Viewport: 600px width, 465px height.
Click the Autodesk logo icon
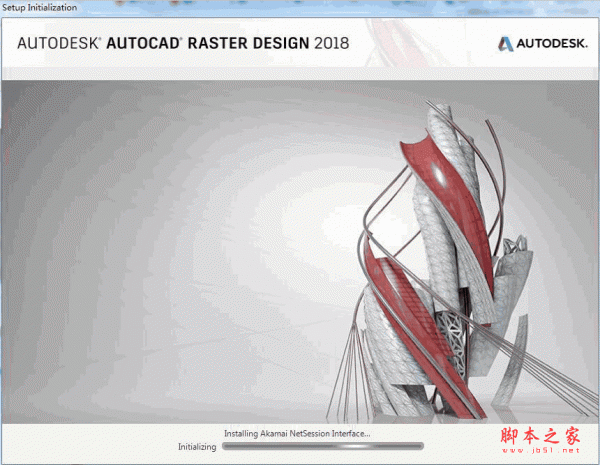505,44
